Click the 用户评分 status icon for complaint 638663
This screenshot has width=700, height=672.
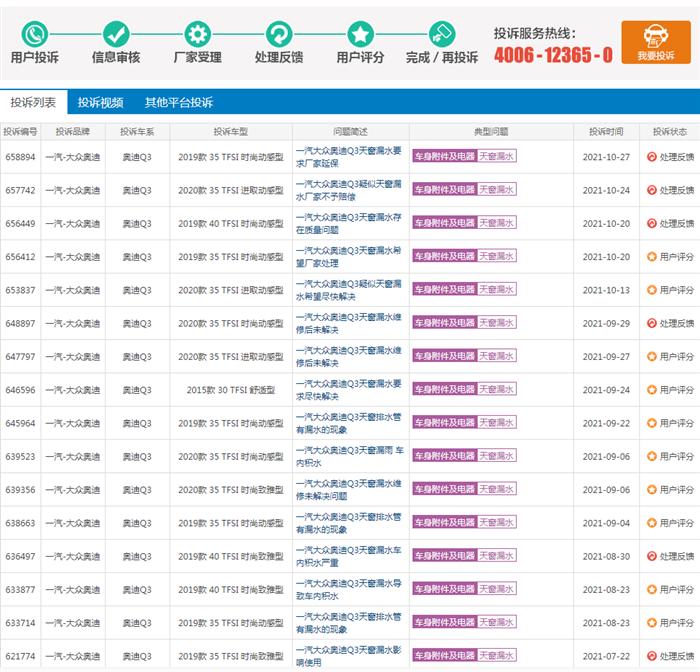[x=651, y=523]
